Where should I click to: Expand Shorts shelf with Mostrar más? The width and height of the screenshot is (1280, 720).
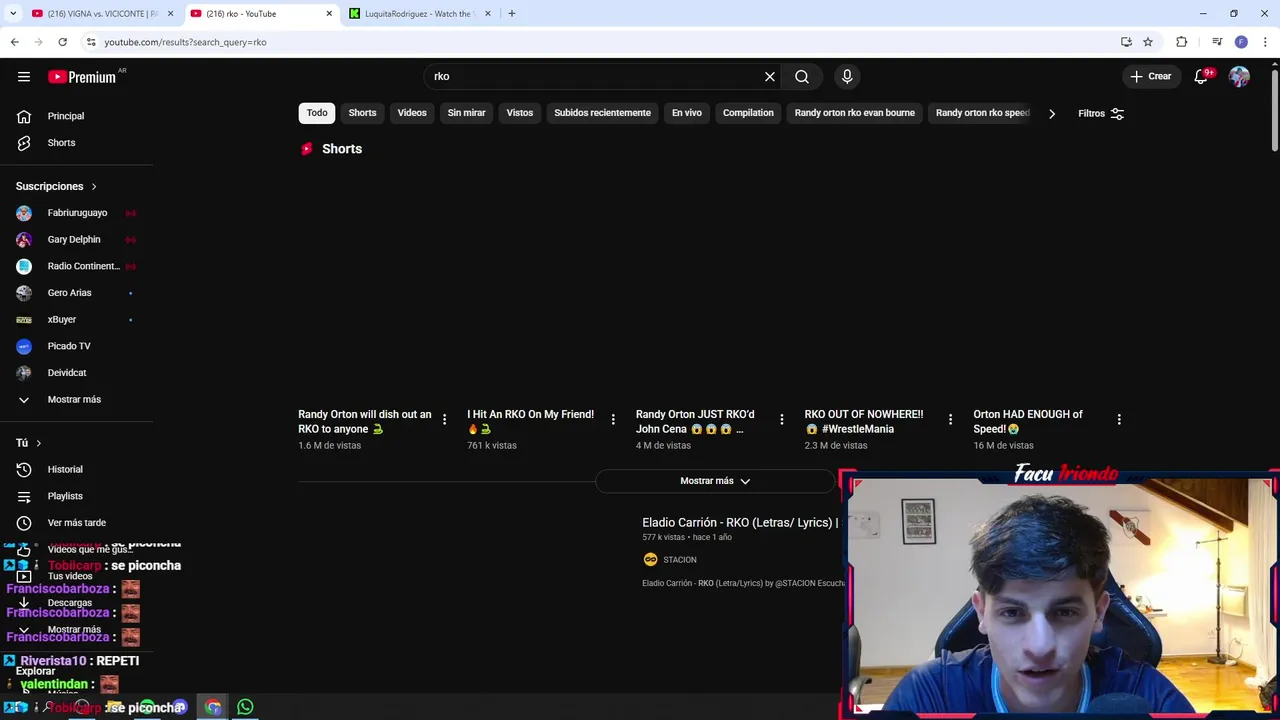(x=715, y=481)
